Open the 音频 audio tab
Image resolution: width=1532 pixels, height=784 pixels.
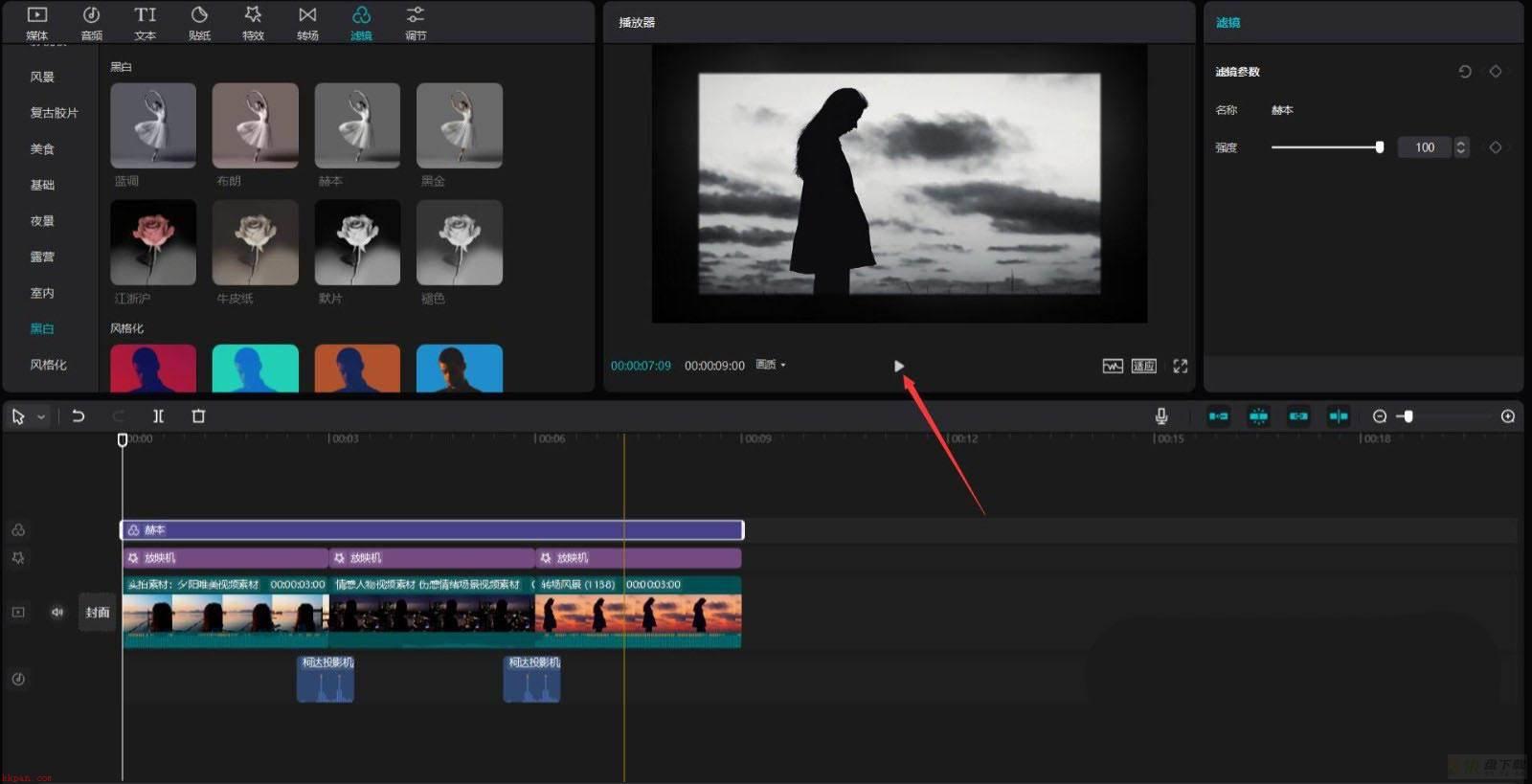(91, 23)
